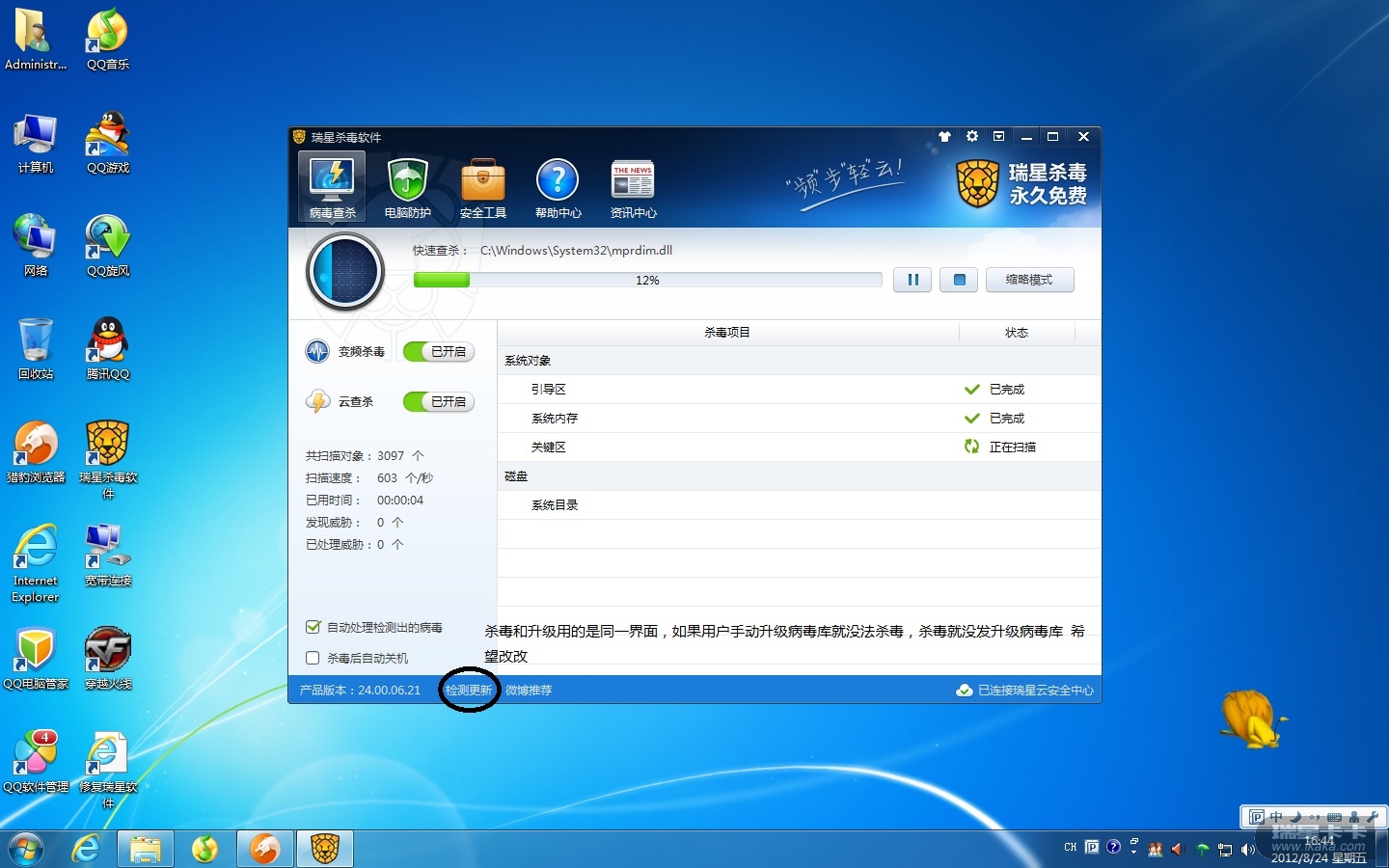Toggle the 变频杀毒 switch
The image size is (1389, 868).
439,352
